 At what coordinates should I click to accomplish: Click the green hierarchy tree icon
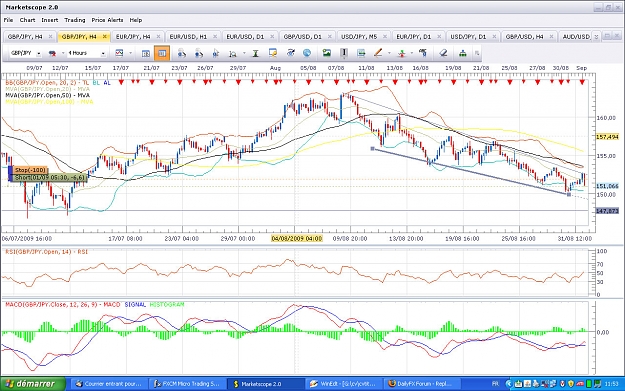click(462, 53)
